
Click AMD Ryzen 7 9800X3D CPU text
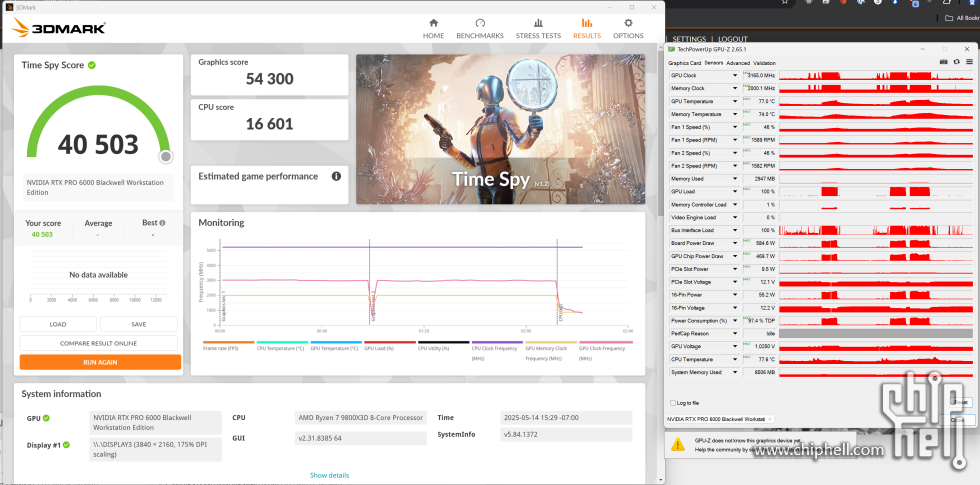point(361,418)
